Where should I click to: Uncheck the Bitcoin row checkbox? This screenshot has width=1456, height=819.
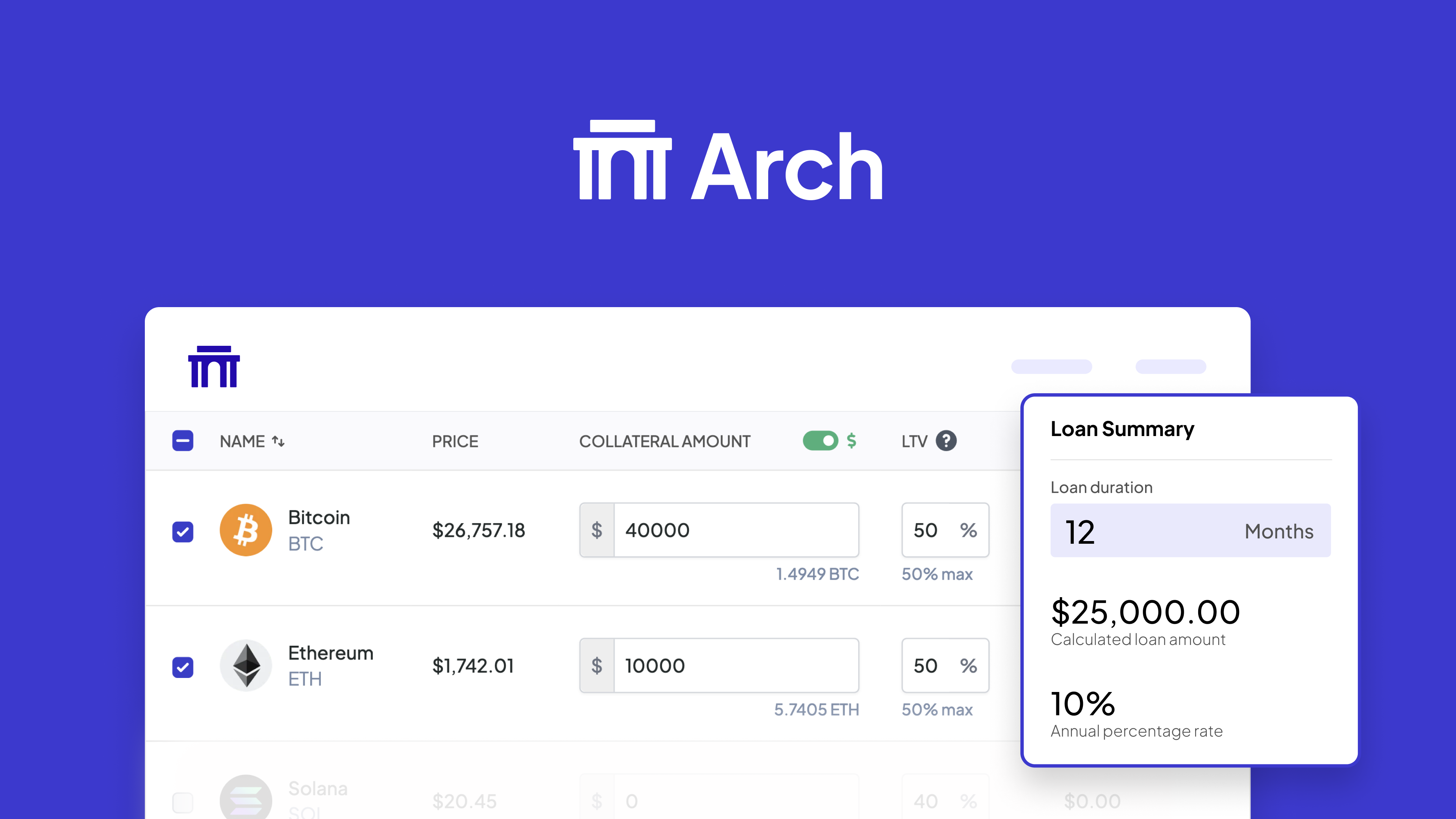click(x=182, y=531)
